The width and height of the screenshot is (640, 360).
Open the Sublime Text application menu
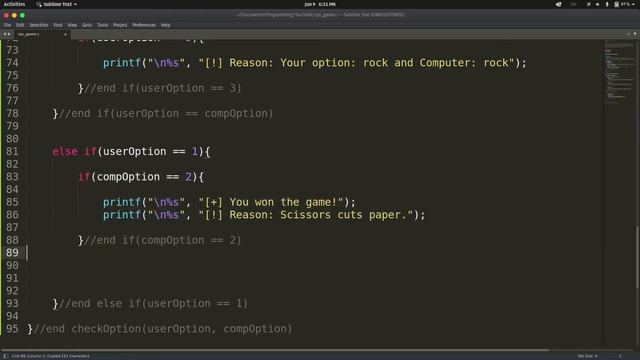[56, 4]
